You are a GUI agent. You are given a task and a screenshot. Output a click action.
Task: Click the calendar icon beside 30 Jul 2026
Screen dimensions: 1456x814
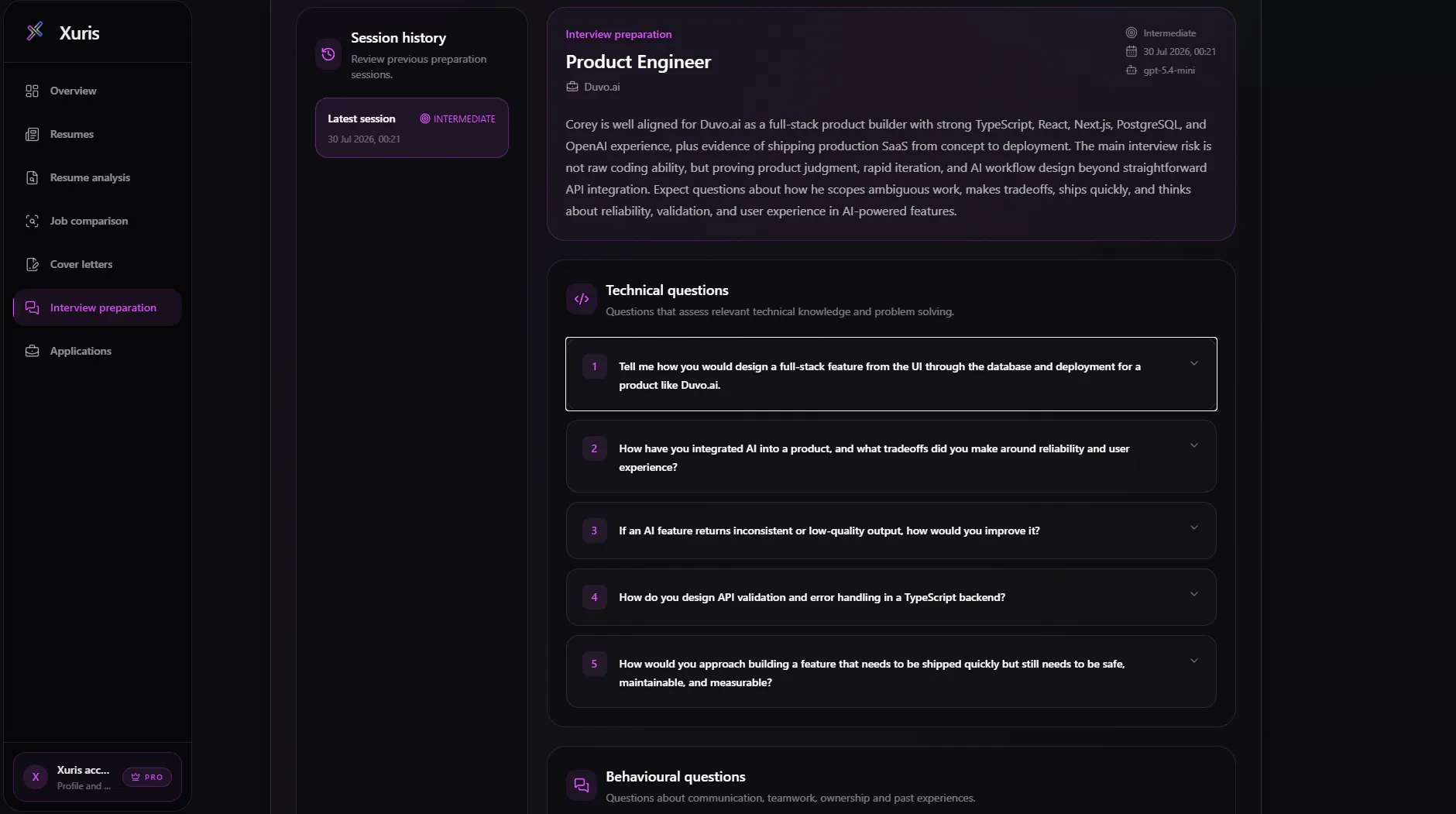[x=1131, y=52]
